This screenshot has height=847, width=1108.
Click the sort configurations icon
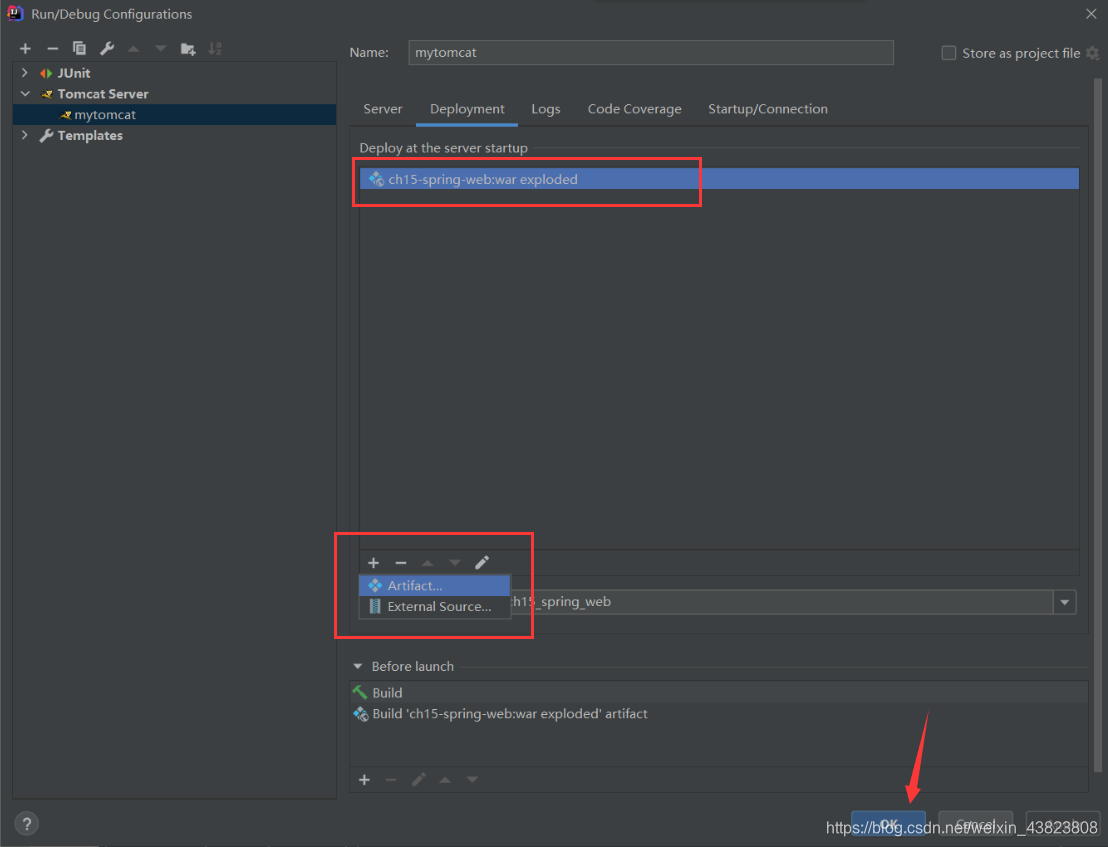pos(215,49)
